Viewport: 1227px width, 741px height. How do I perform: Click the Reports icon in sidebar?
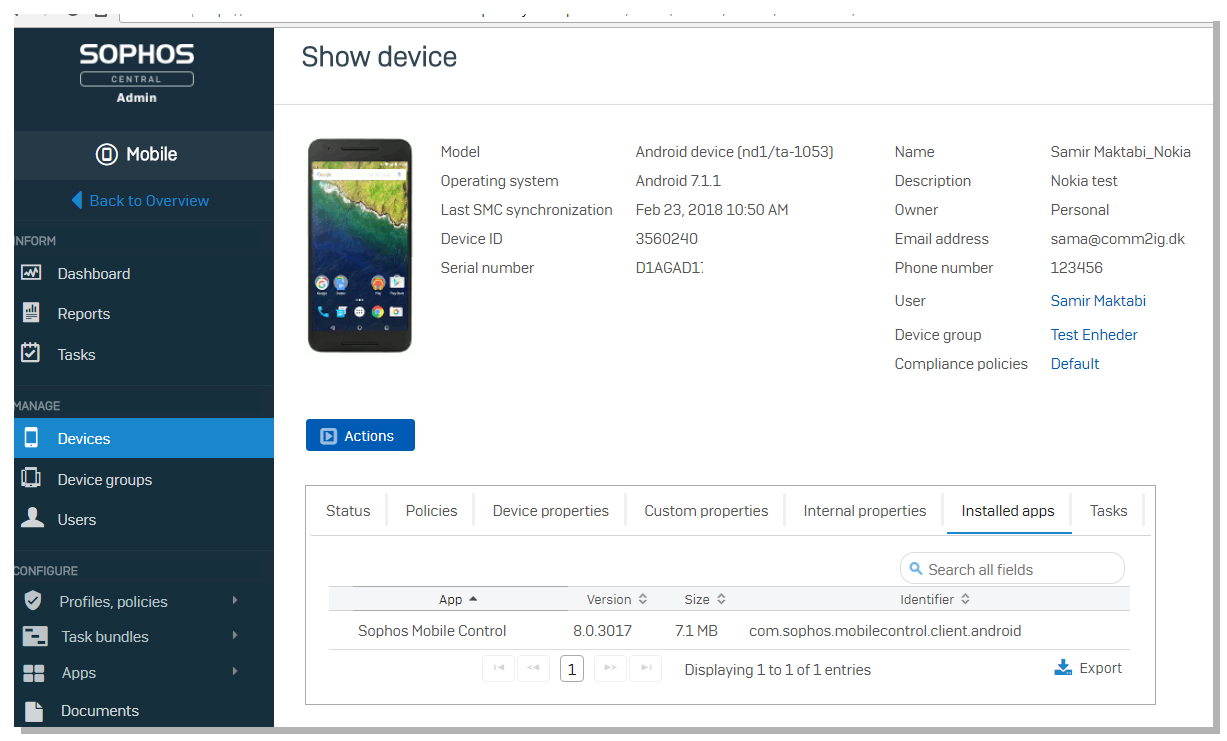tap(31, 313)
